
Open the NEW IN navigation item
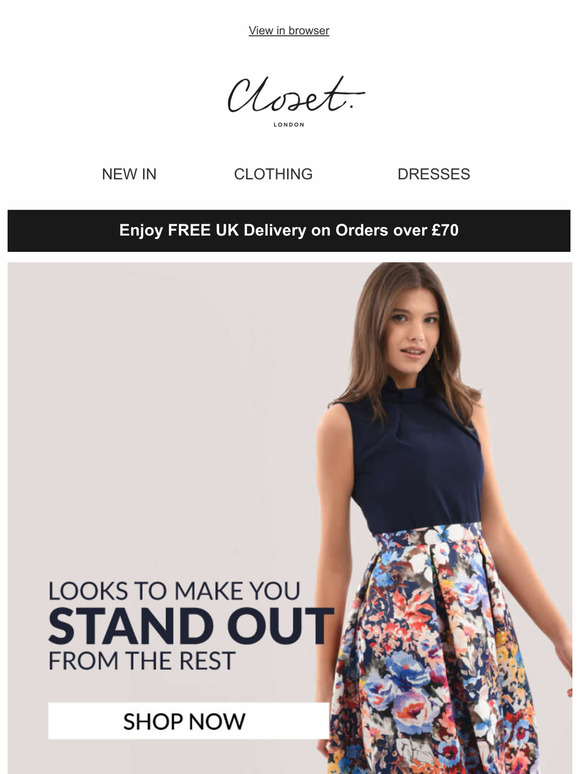[129, 174]
